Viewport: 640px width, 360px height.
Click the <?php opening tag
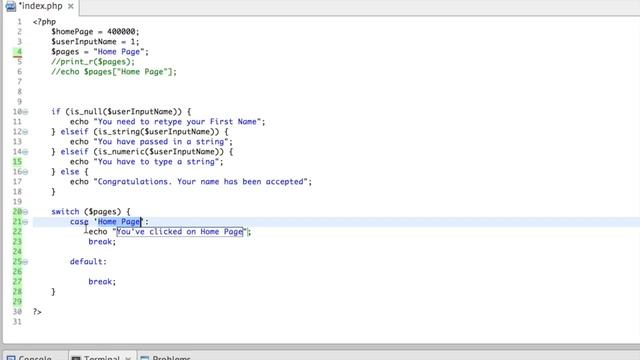point(44,22)
